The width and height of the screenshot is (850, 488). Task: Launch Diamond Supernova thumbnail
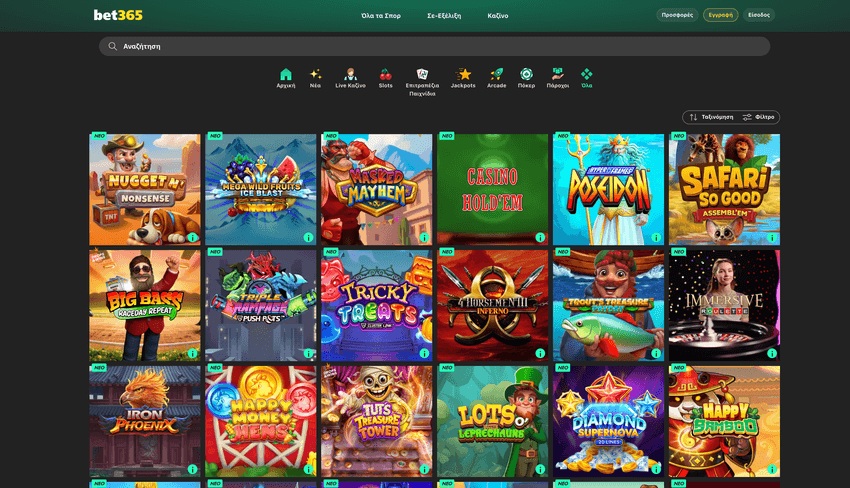pos(609,422)
